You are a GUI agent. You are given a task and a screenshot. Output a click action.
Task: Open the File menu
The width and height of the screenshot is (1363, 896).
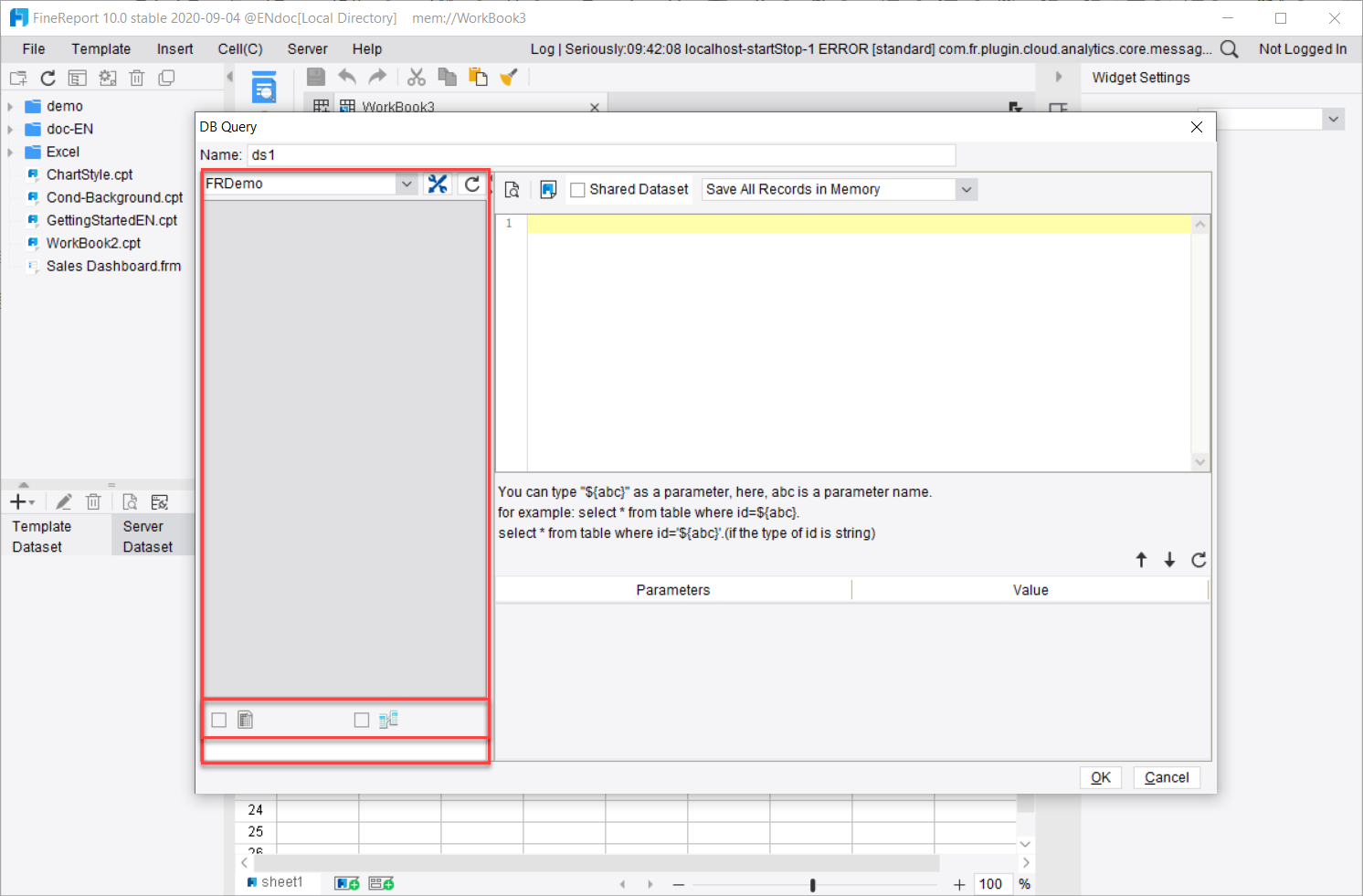34,49
